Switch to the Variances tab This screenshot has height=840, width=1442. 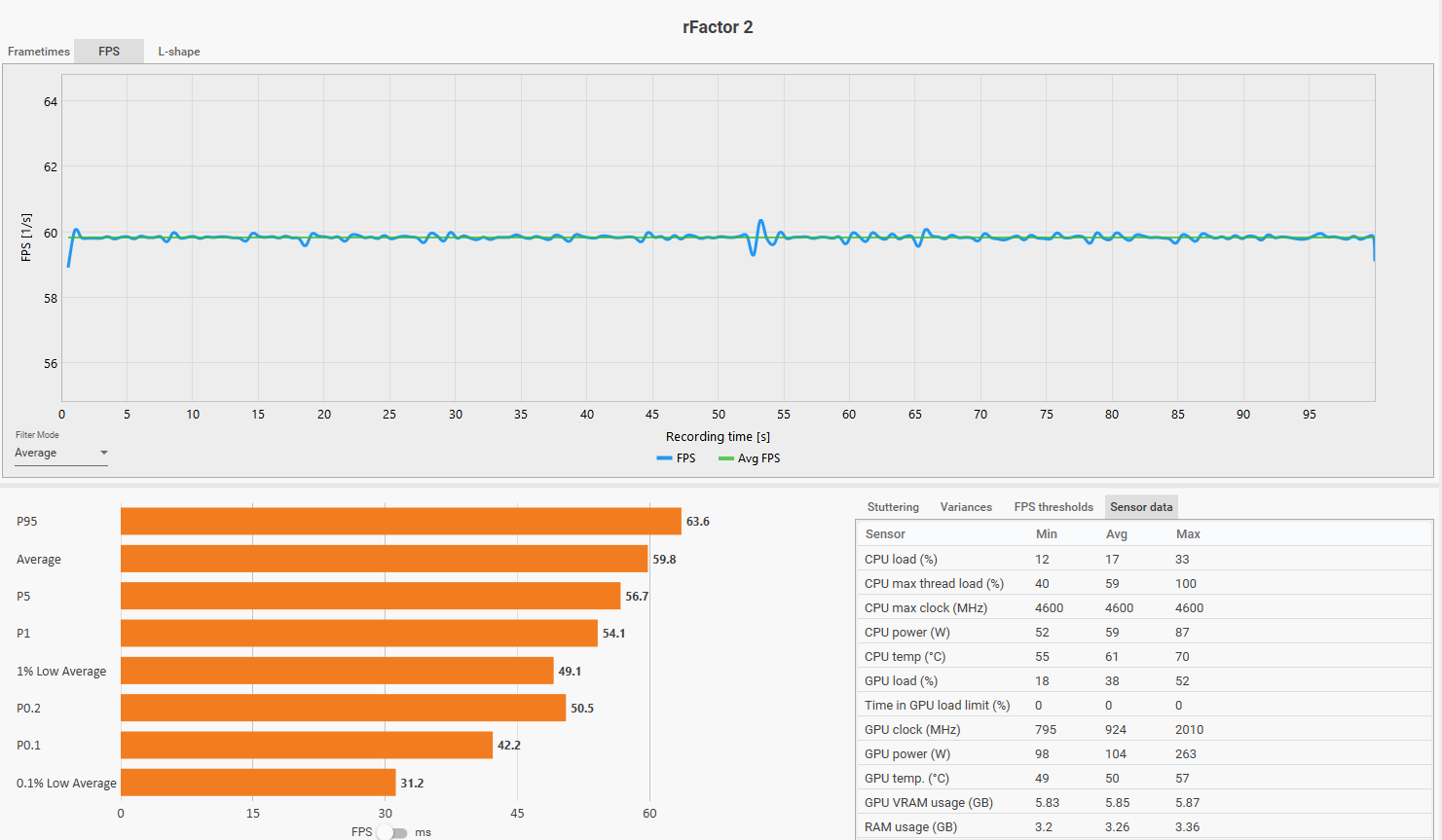point(966,507)
